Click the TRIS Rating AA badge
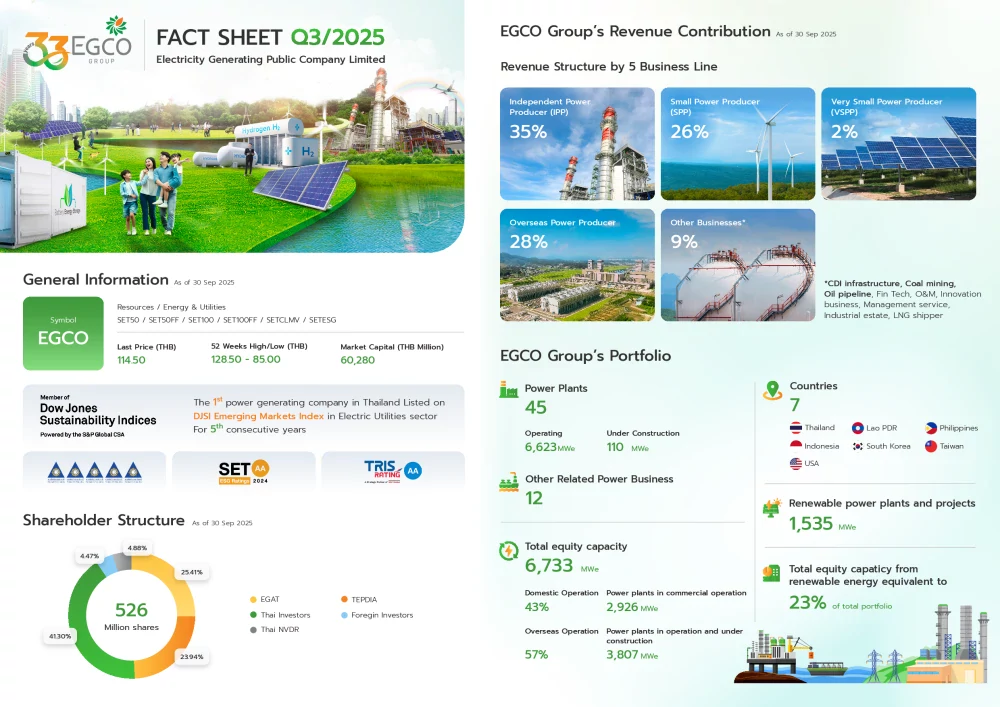 (x=393, y=470)
